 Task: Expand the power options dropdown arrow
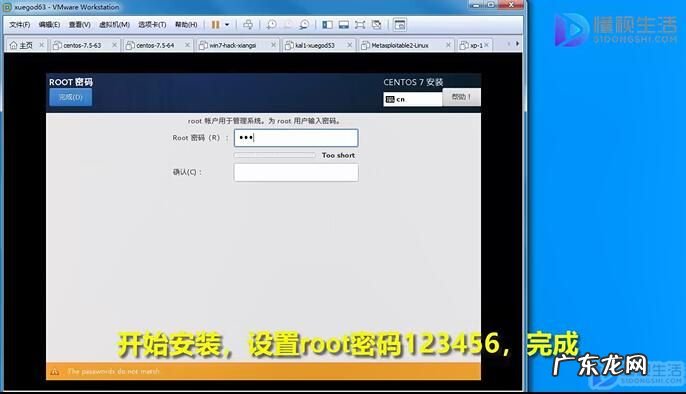(227, 25)
